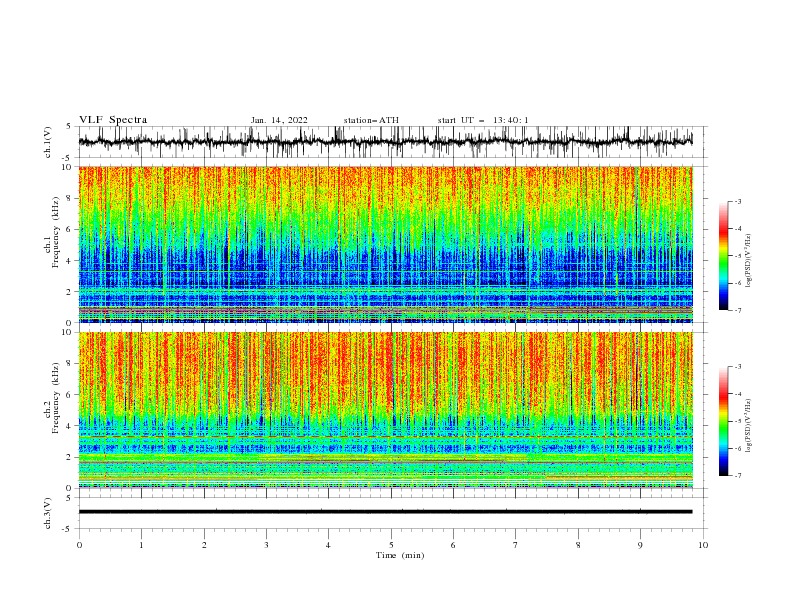Click the "-5" tick on the ch.1(V) axis

68,158
